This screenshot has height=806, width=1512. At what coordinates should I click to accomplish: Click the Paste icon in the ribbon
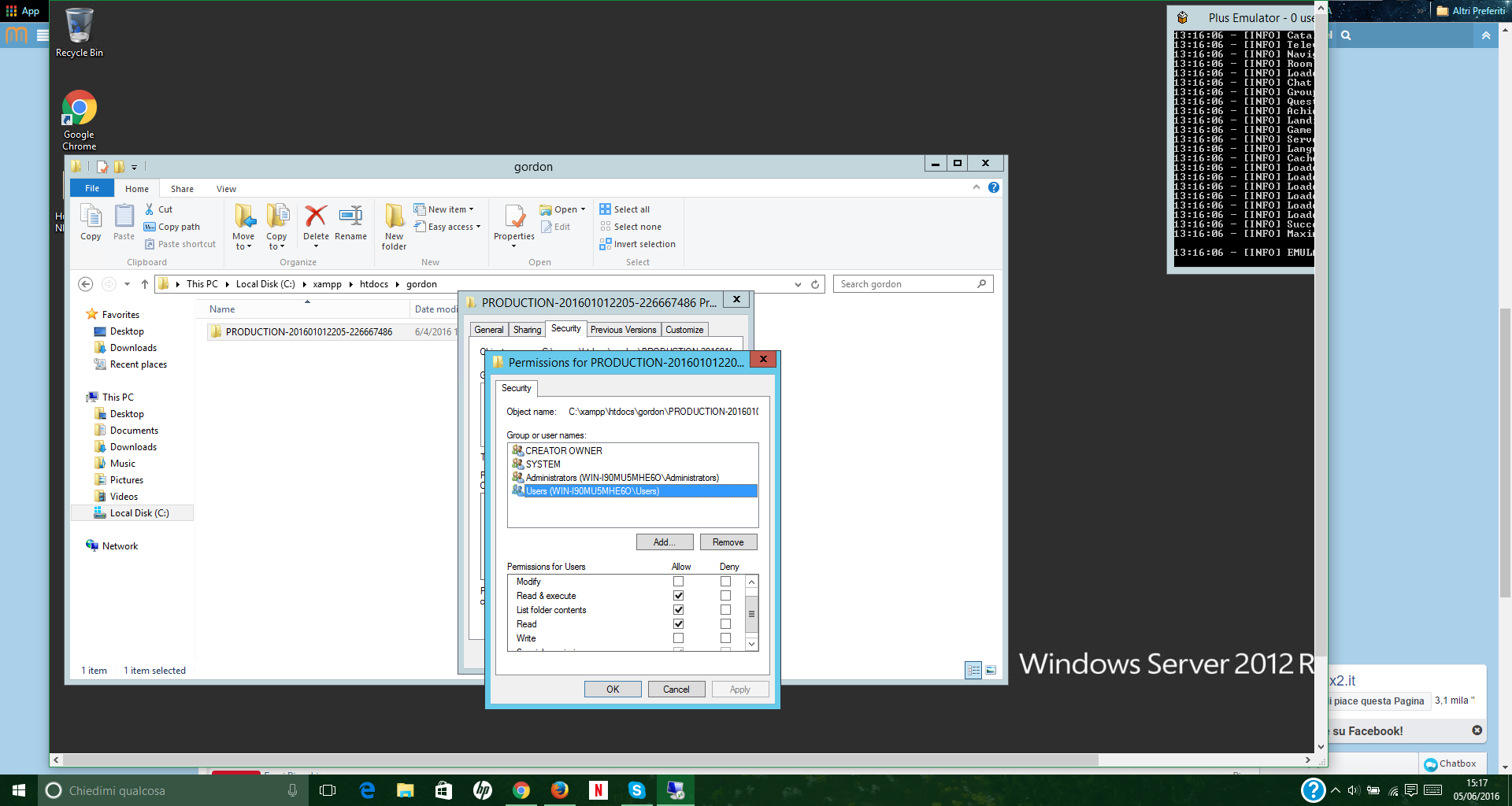click(124, 222)
